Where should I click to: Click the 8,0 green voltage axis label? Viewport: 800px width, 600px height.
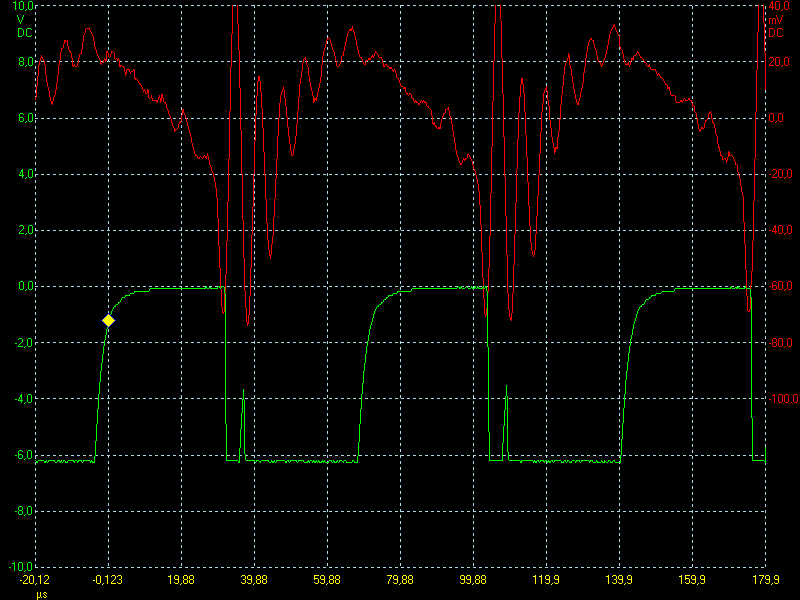[26, 62]
